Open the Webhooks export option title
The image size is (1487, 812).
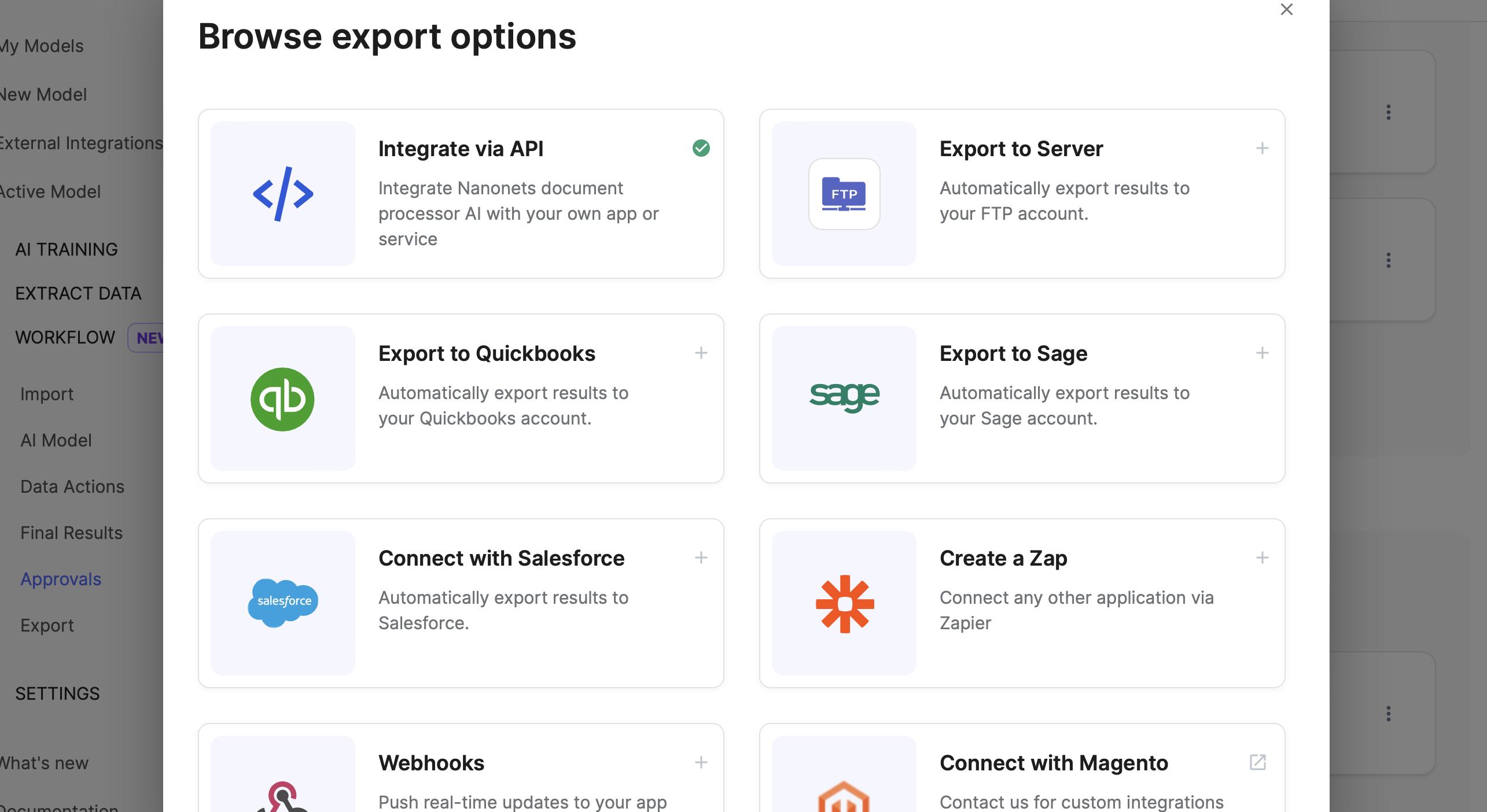431,763
